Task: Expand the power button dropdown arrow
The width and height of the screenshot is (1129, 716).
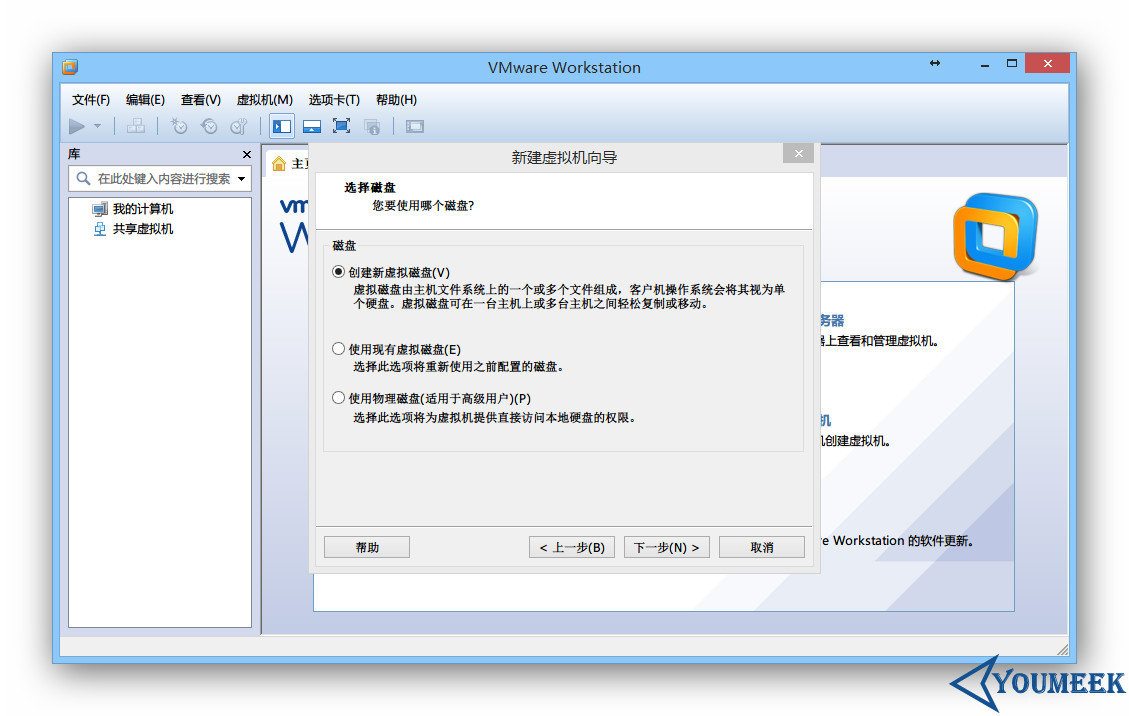Action: (97, 126)
